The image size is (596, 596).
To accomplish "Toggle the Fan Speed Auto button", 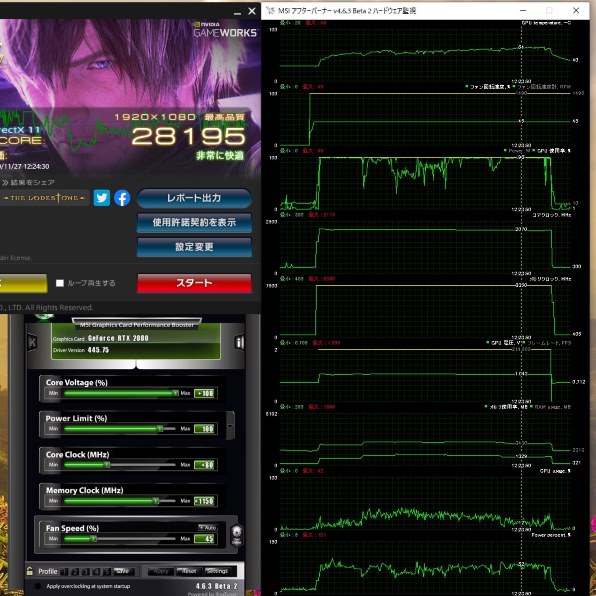I will 208,528.
